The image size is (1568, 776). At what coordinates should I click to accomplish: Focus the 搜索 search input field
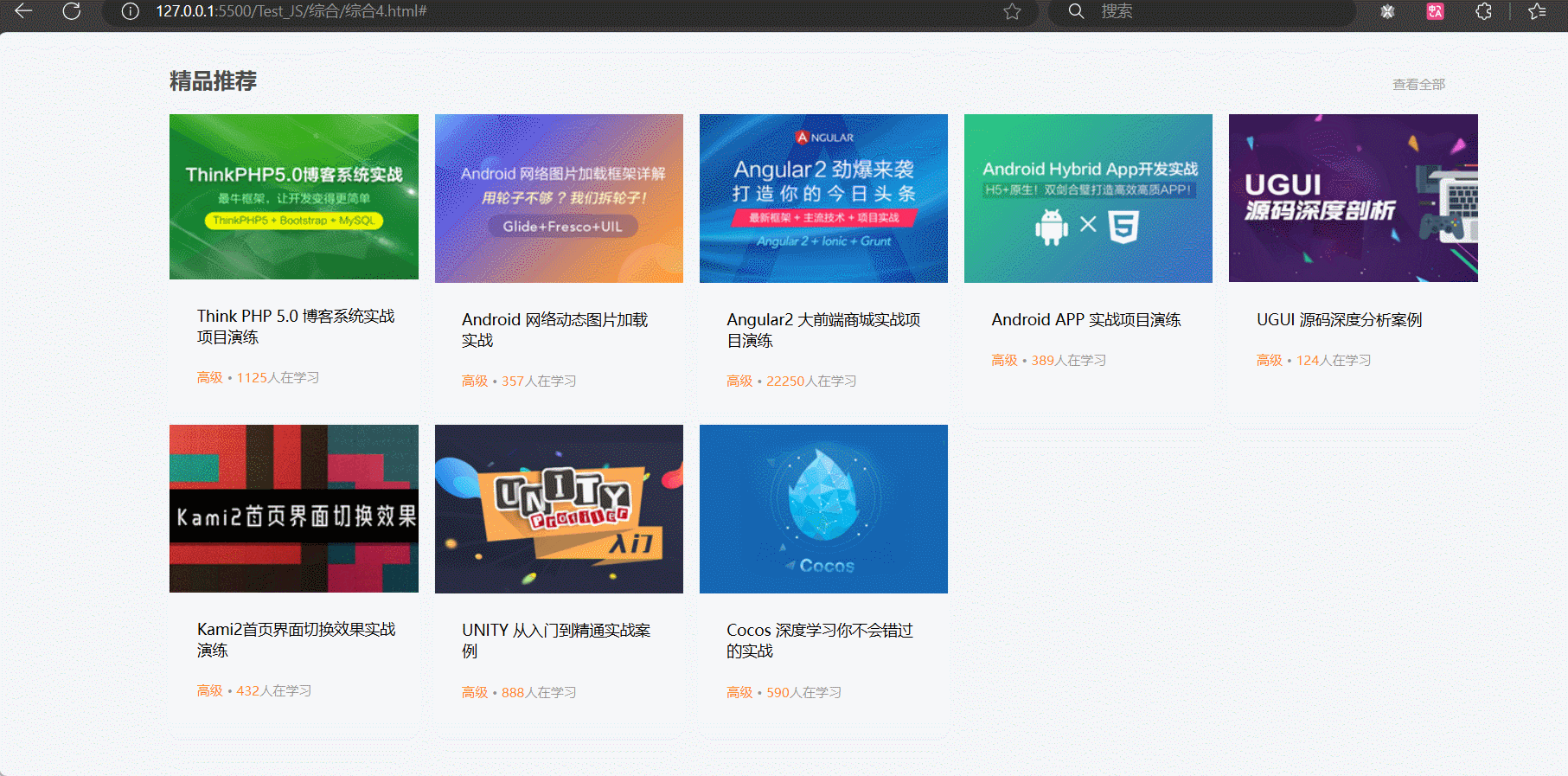(x=1211, y=11)
